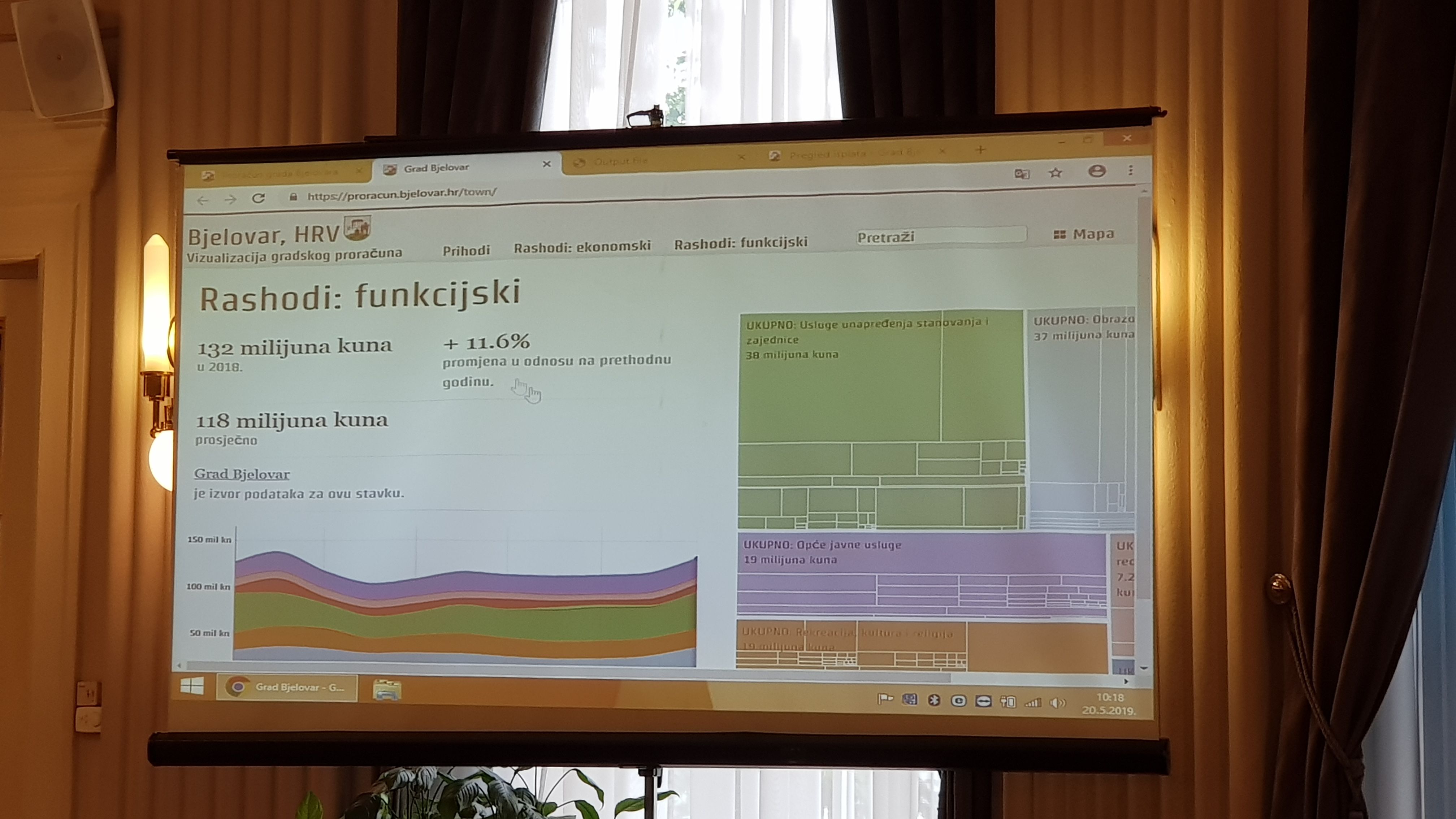The image size is (1456, 819).
Task: Click the TeamViewer tray icon
Action: 983,701
